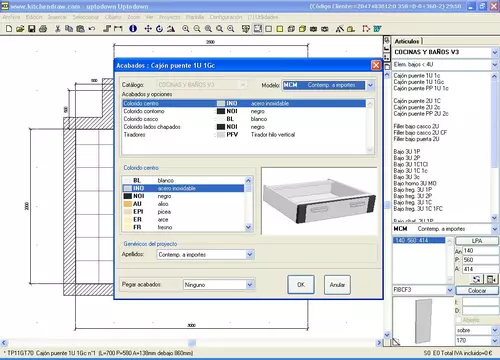Select the Artículos tab
500x360 pixels.
407,41
